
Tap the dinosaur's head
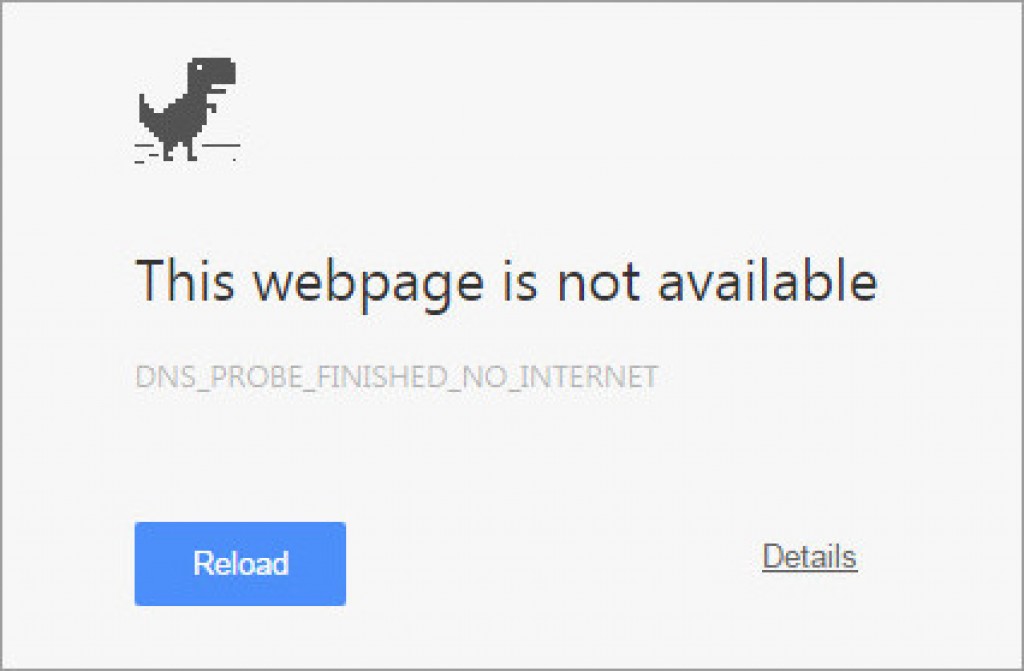coord(212,72)
